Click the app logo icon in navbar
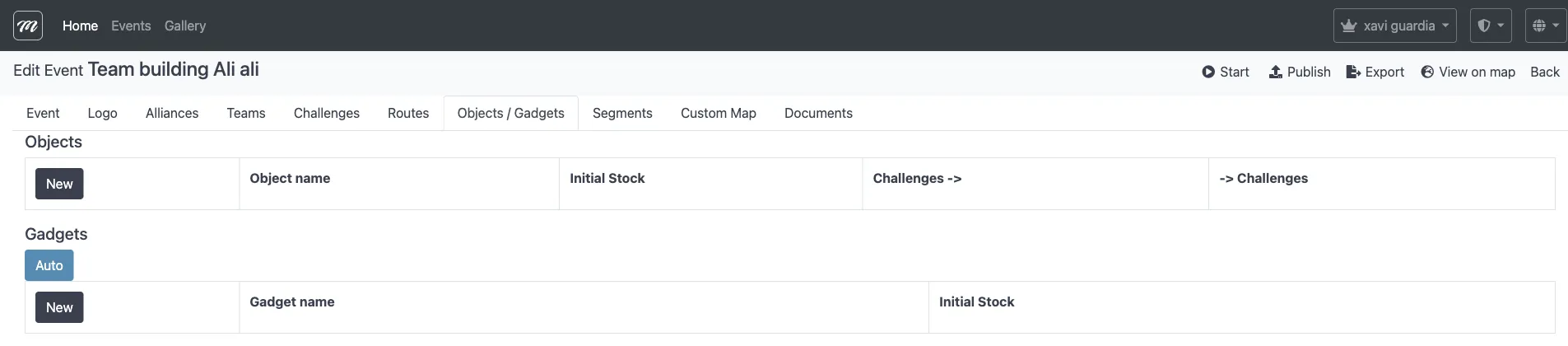Screen dimensions: 1568x346 [28, 26]
